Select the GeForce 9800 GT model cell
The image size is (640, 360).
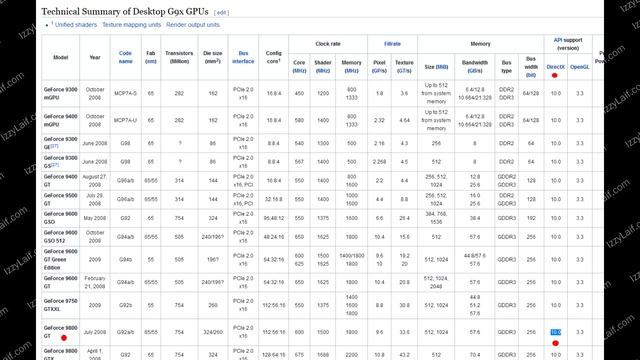[x=60, y=332]
